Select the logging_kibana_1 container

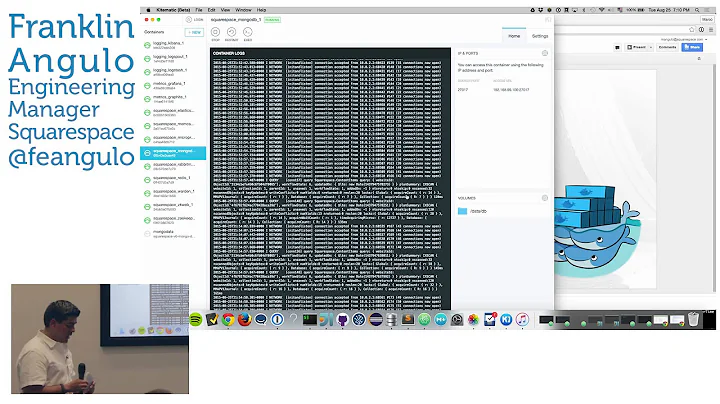[173, 45]
